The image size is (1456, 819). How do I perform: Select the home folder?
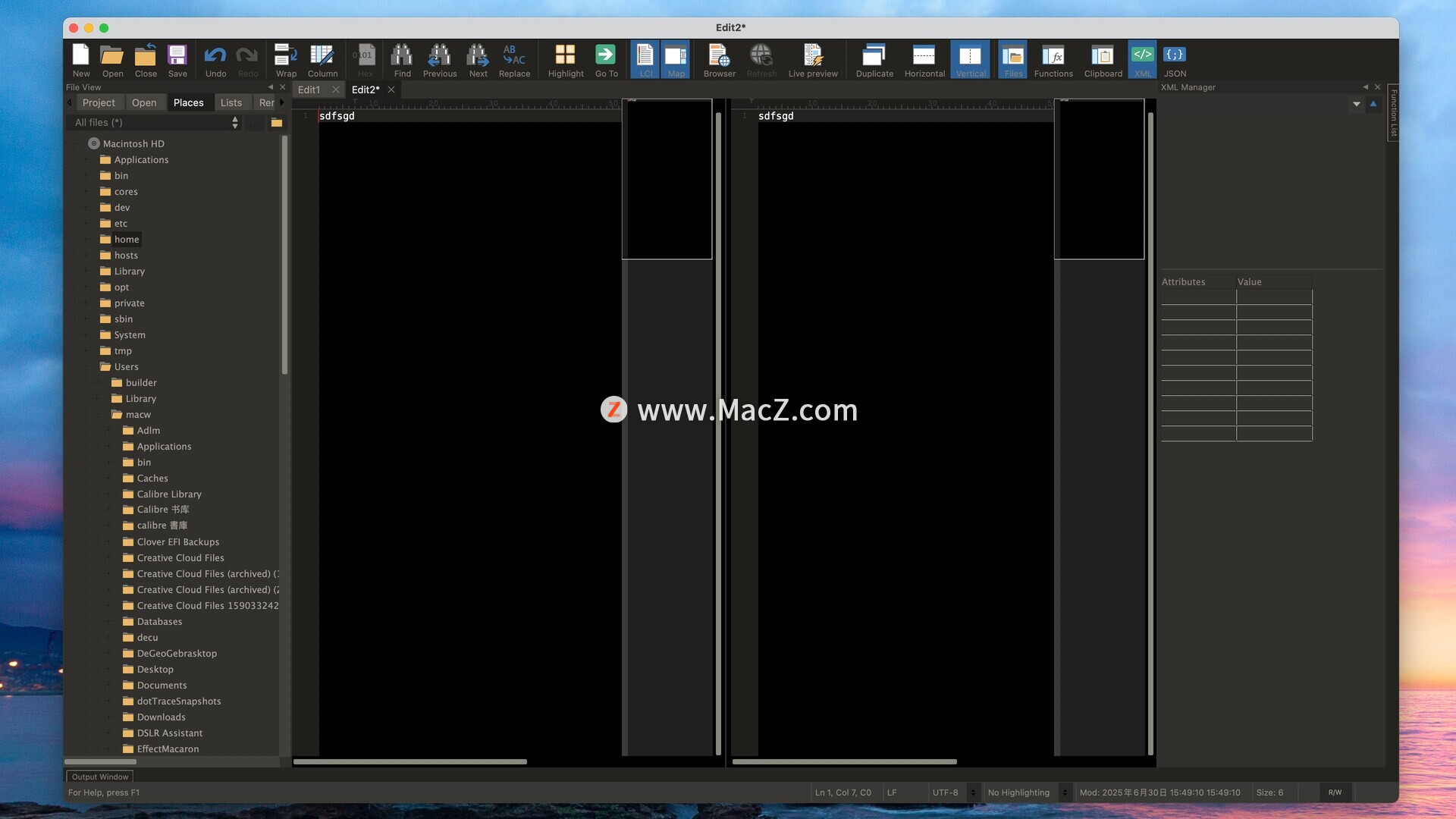127,239
